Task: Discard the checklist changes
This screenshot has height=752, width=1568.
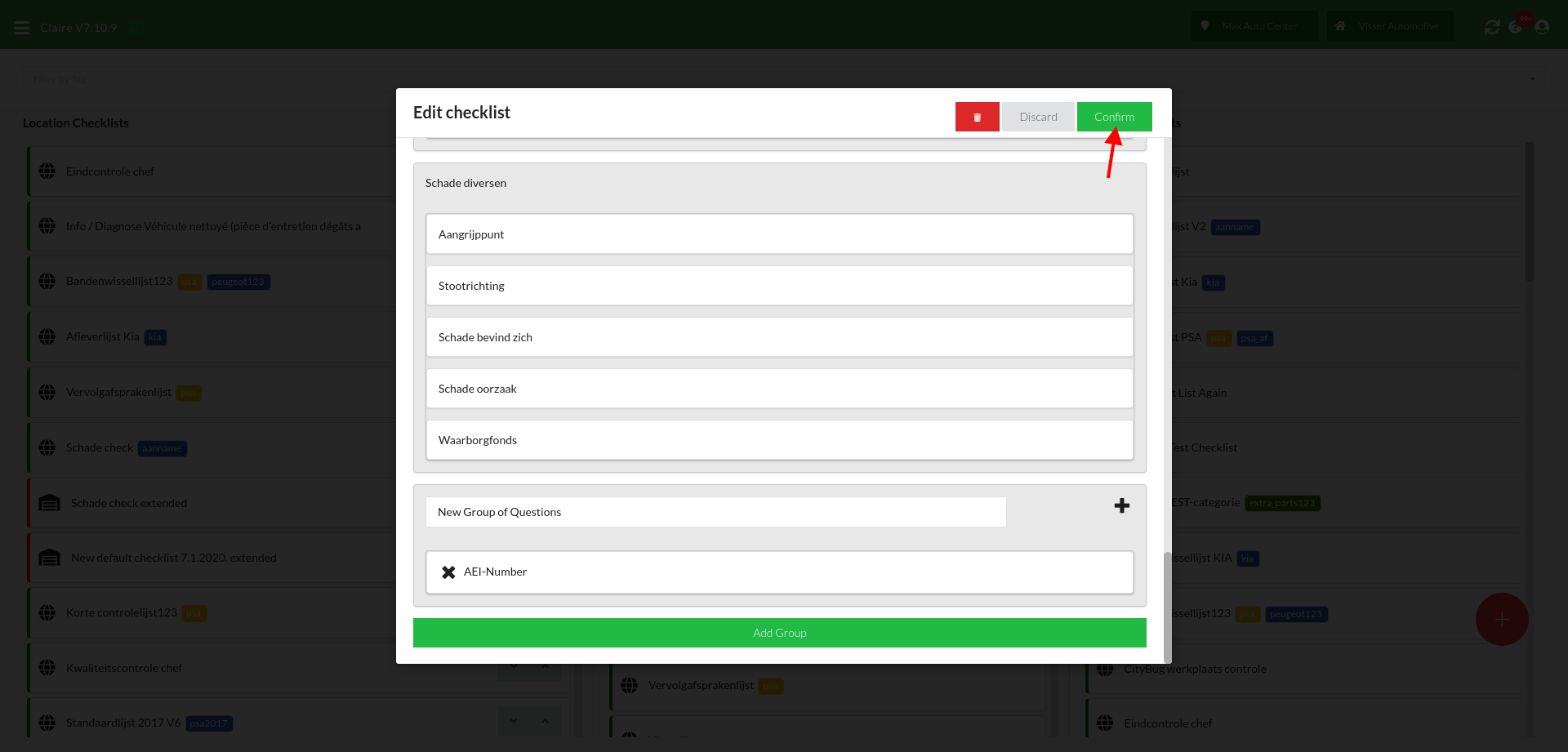Action: pyautogui.click(x=1038, y=117)
